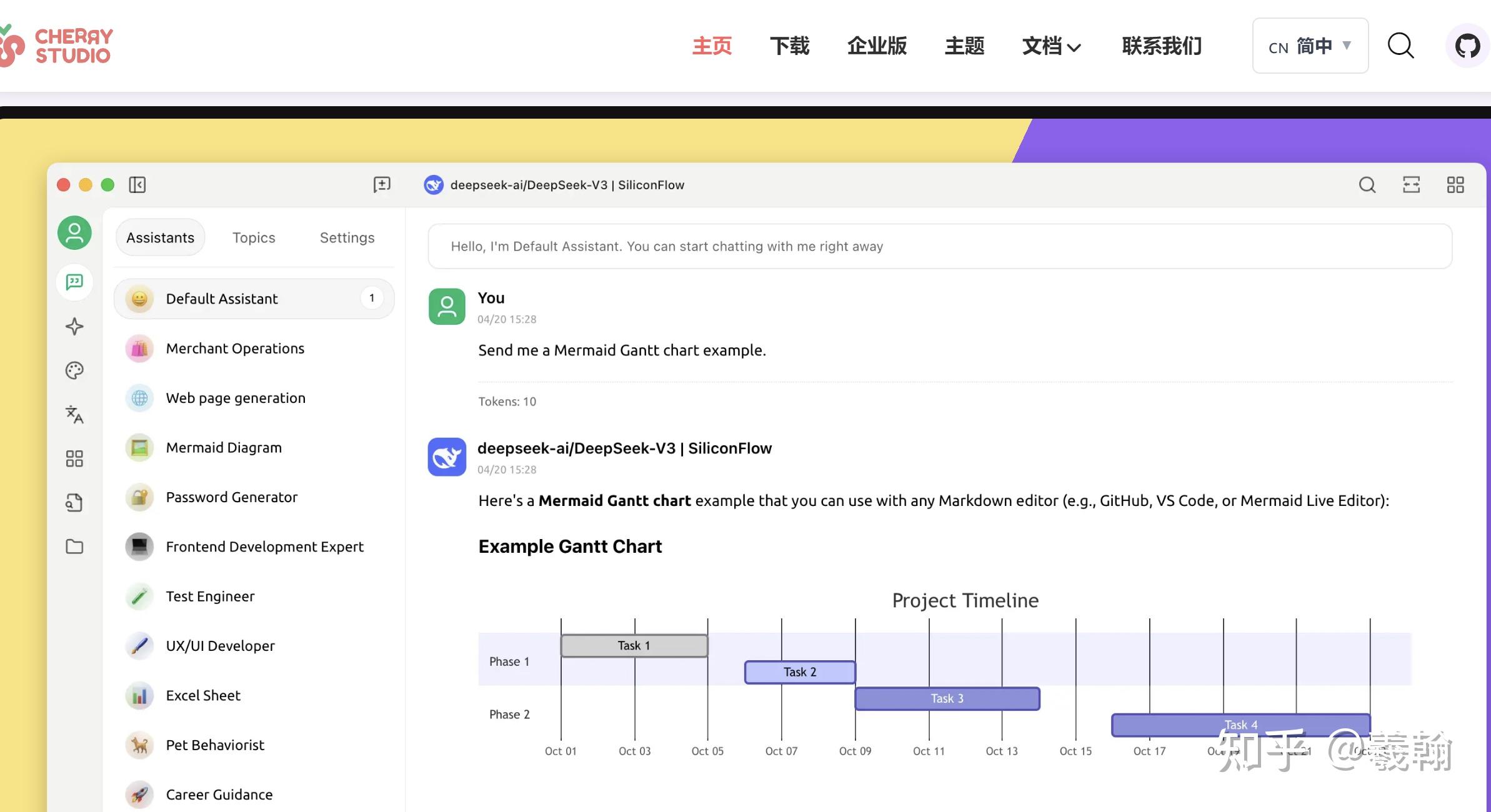Open the paintings palette icon in the sidebar
The width and height of the screenshot is (1491, 812).
point(74,370)
